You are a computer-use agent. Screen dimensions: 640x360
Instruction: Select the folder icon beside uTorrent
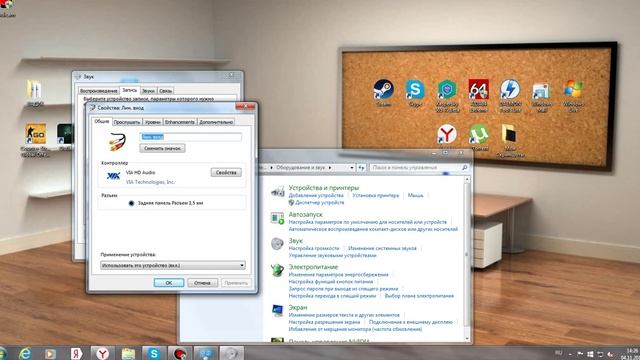[x=509, y=134]
